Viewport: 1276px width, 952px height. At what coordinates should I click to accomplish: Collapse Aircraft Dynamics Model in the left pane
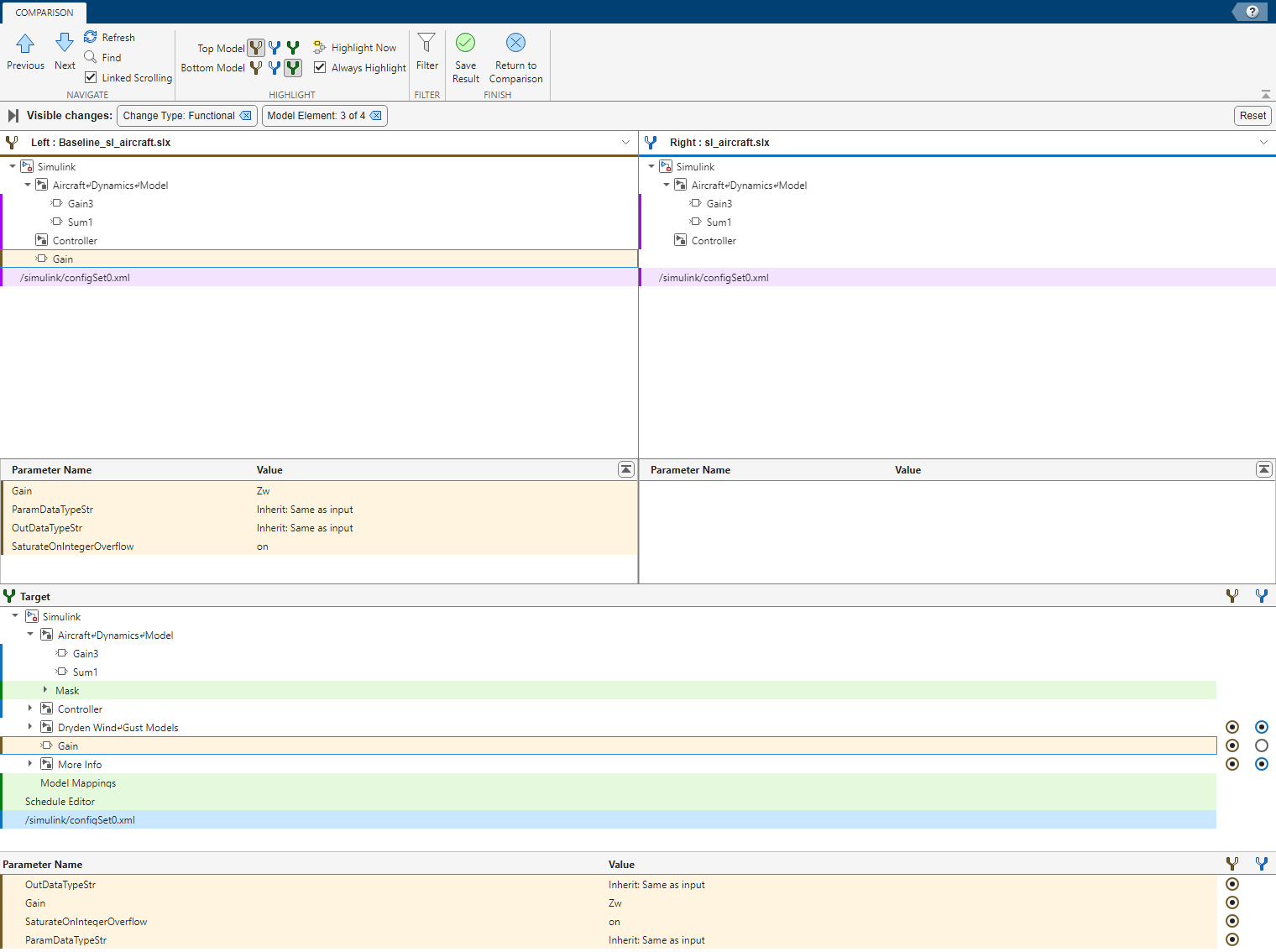click(x=28, y=185)
